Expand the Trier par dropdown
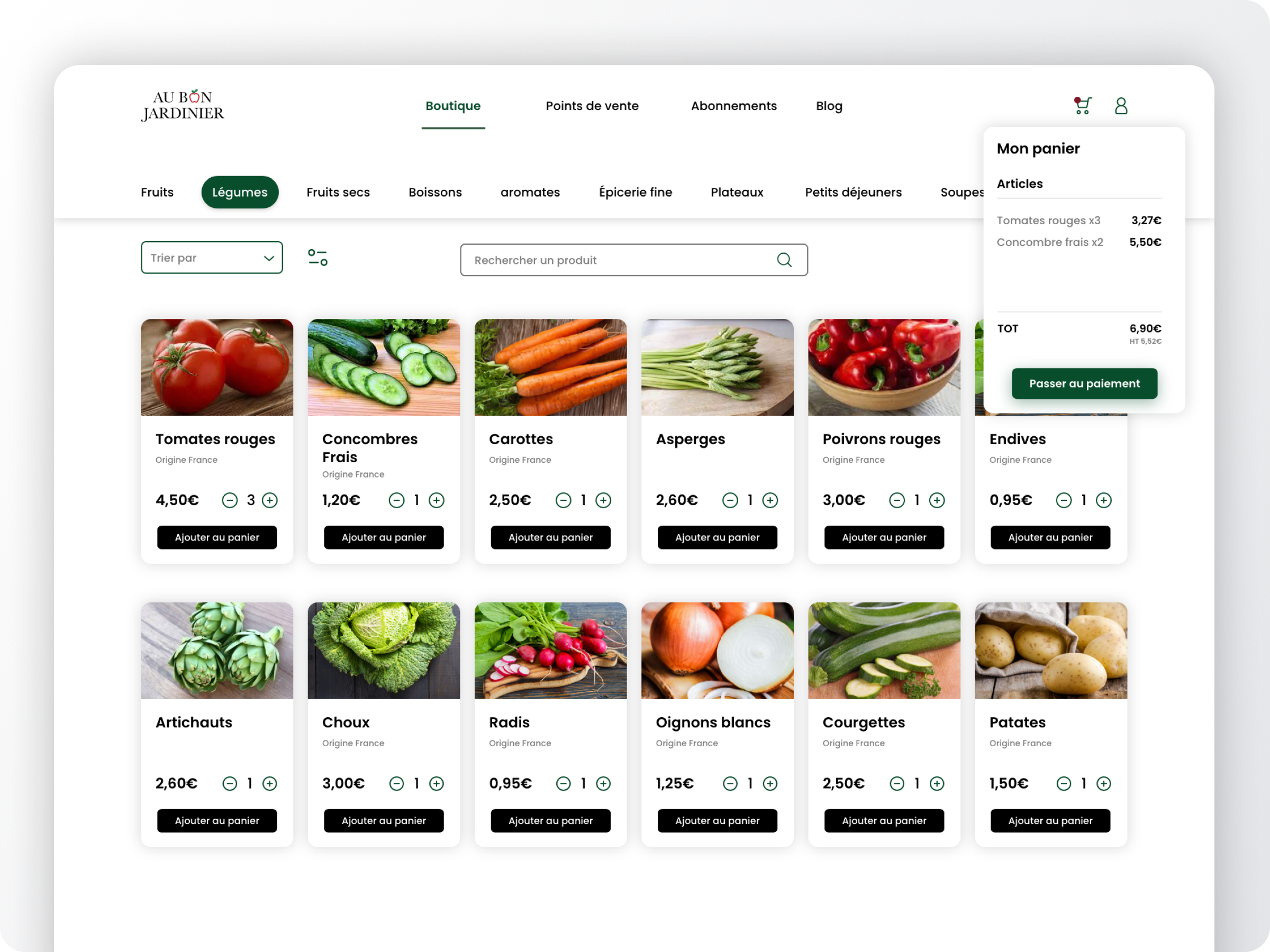 (212, 258)
